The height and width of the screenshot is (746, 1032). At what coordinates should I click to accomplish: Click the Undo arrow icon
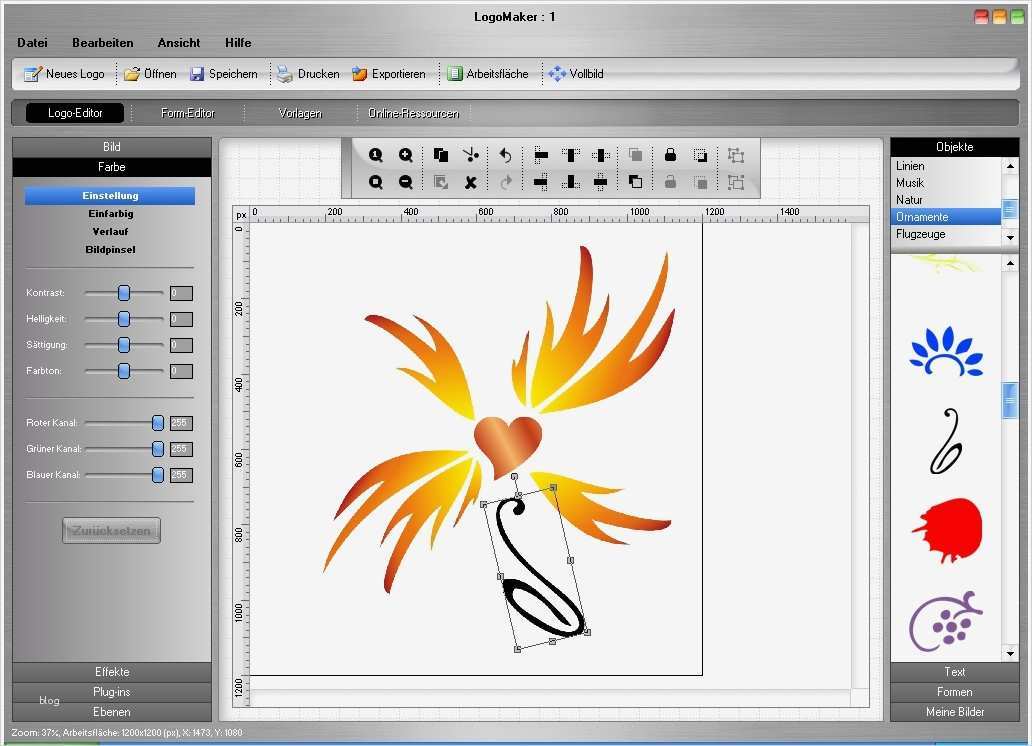(x=507, y=155)
